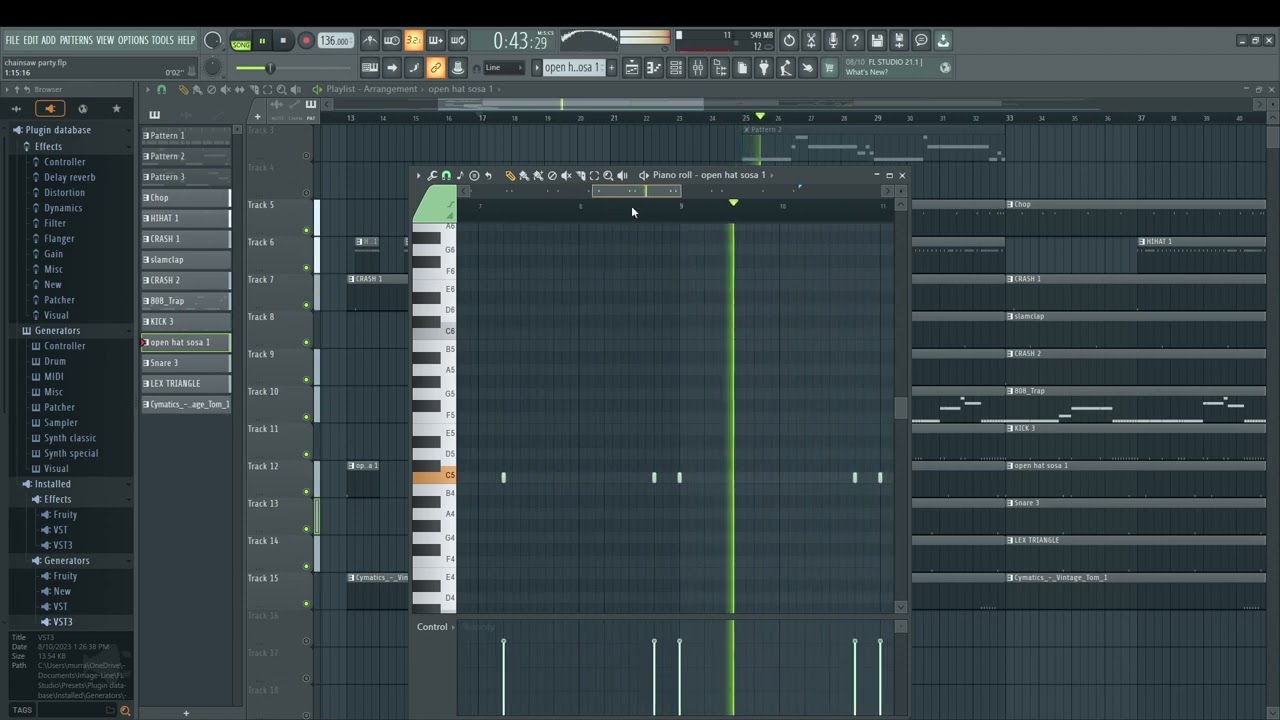Screen dimensions: 1280x720
Task: Click the browser search magnifier icon
Action: click(125, 710)
